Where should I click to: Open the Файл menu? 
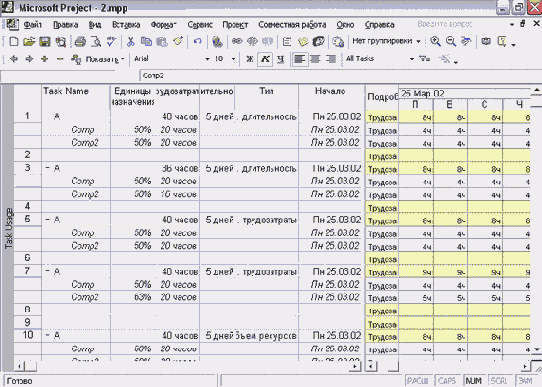32,25
